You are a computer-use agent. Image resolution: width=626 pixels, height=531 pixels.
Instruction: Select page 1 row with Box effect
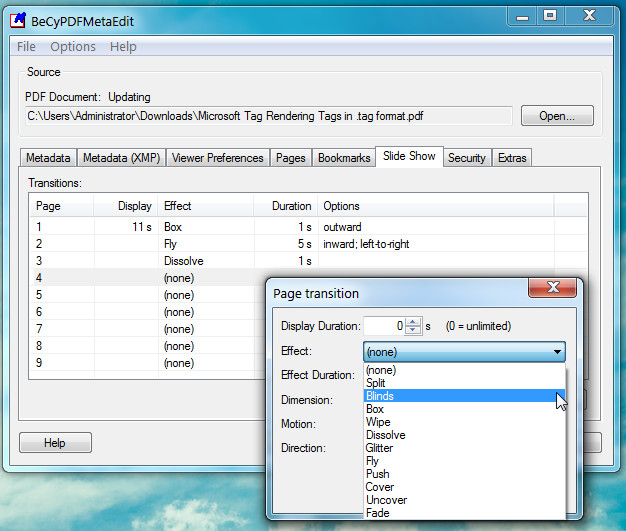[308, 227]
